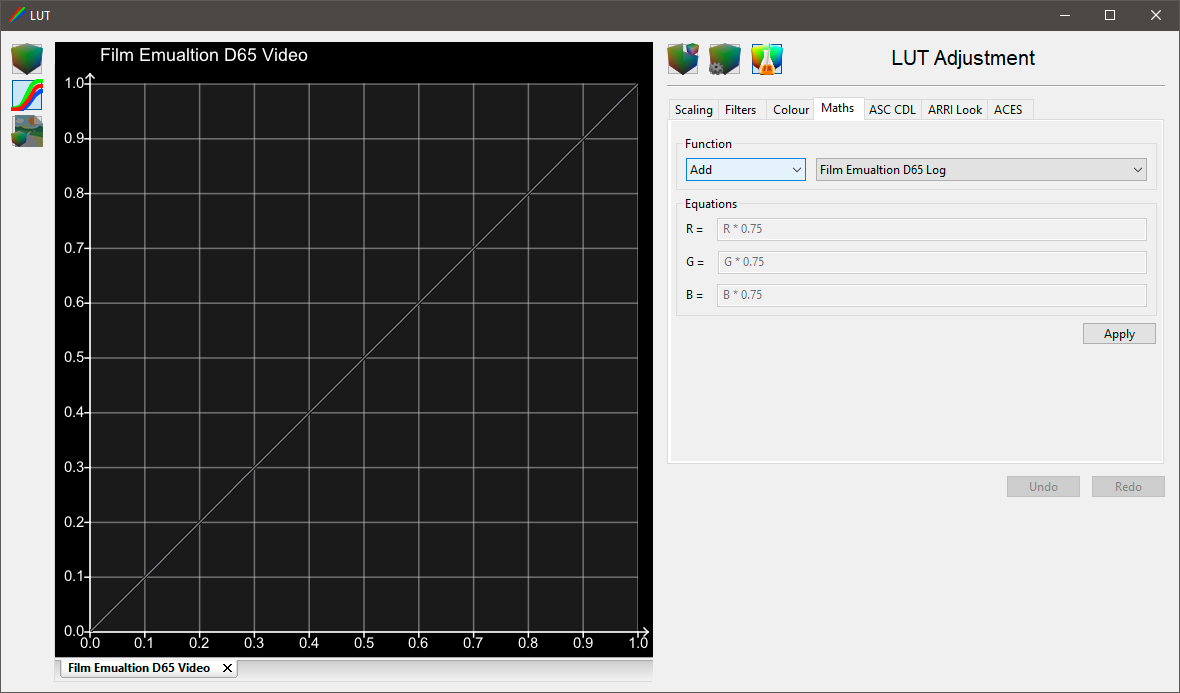Open the Colour tab

coord(790,109)
